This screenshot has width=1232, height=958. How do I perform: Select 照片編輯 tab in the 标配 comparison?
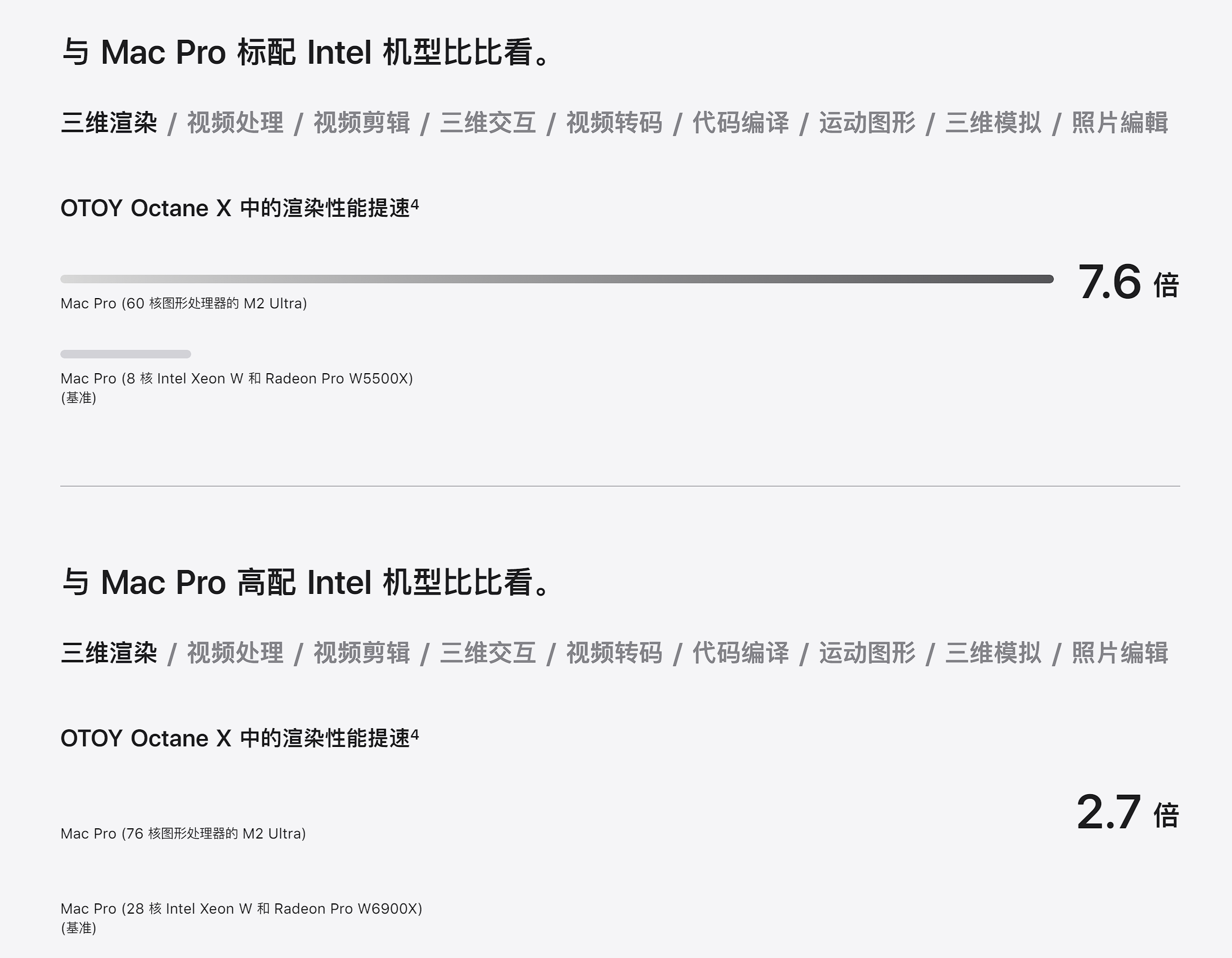1120,123
